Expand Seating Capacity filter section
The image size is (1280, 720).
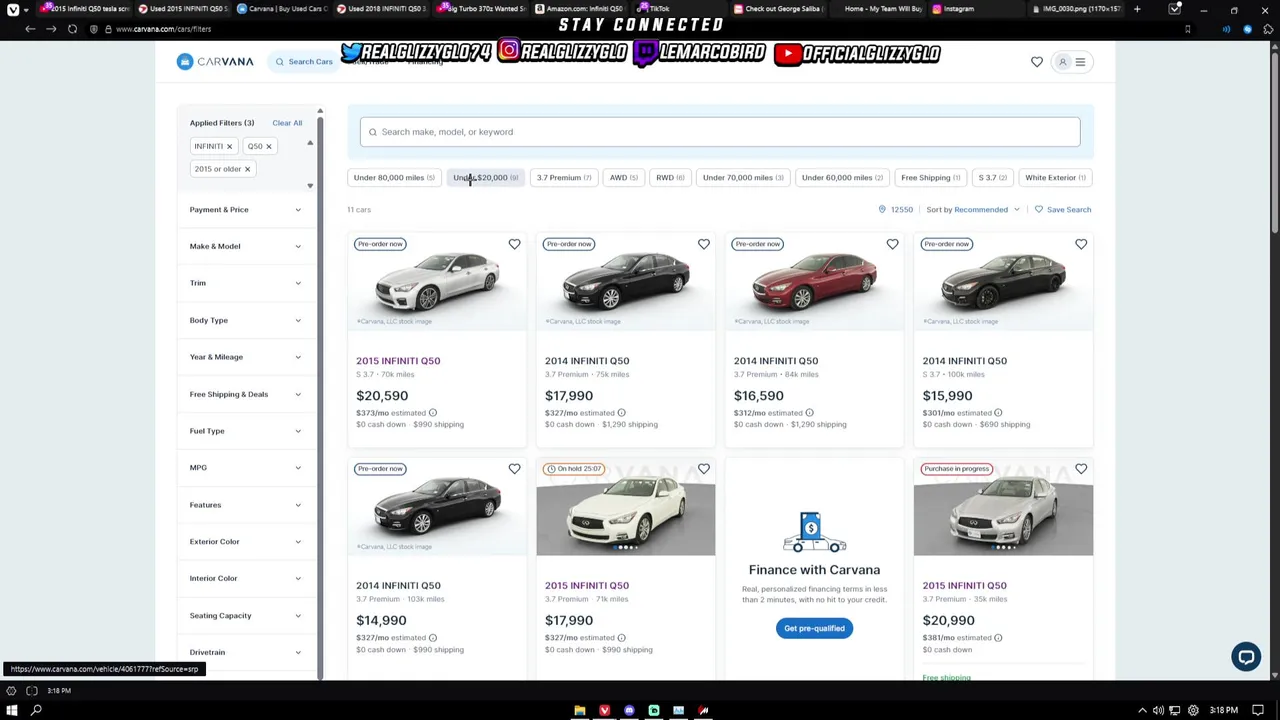pyautogui.click(x=245, y=616)
